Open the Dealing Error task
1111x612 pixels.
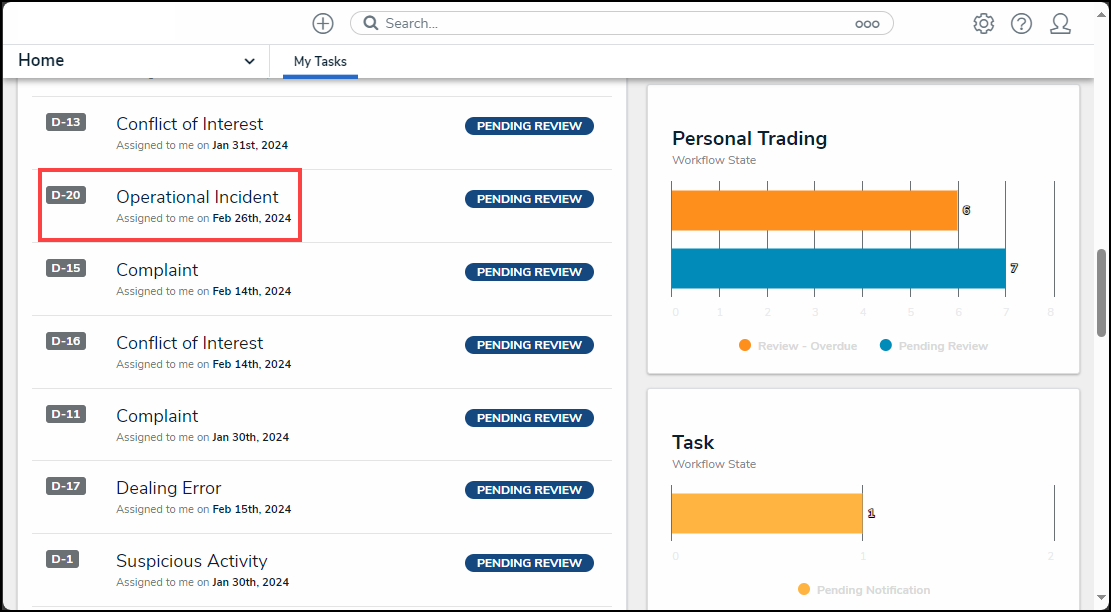168,488
